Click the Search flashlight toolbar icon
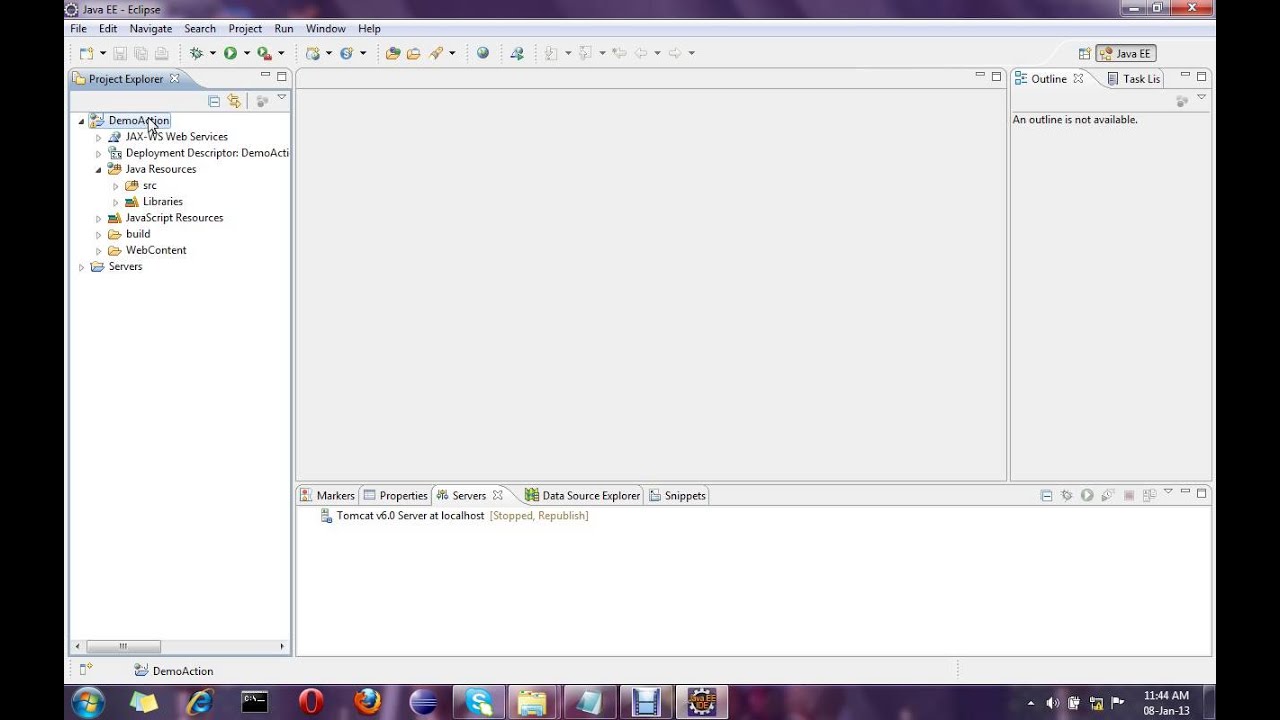The height and width of the screenshot is (720, 1280). pos(436,53)
